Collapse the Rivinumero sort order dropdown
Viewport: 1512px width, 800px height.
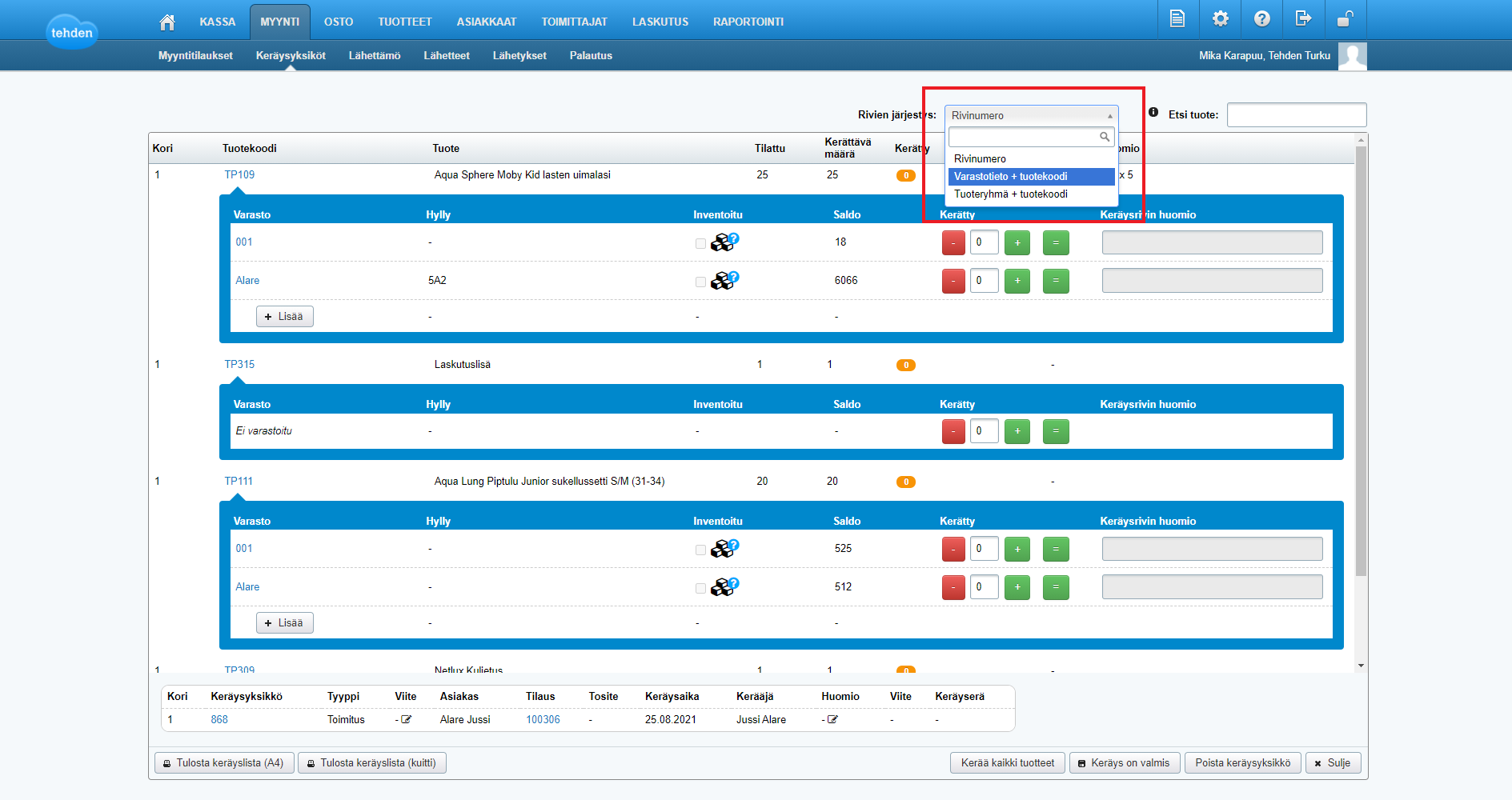point(1031,116)
